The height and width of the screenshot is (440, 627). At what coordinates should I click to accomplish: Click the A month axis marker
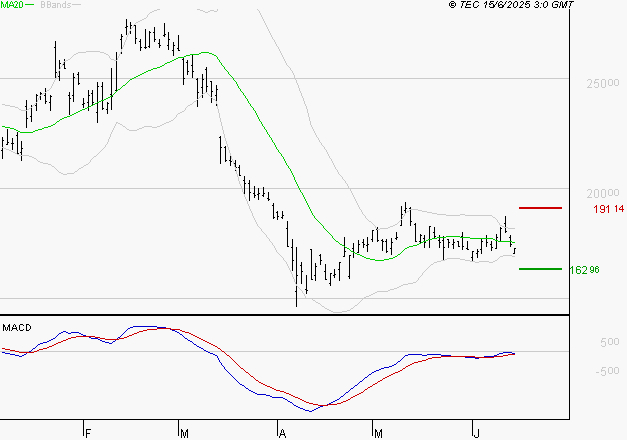coord(282,434)
